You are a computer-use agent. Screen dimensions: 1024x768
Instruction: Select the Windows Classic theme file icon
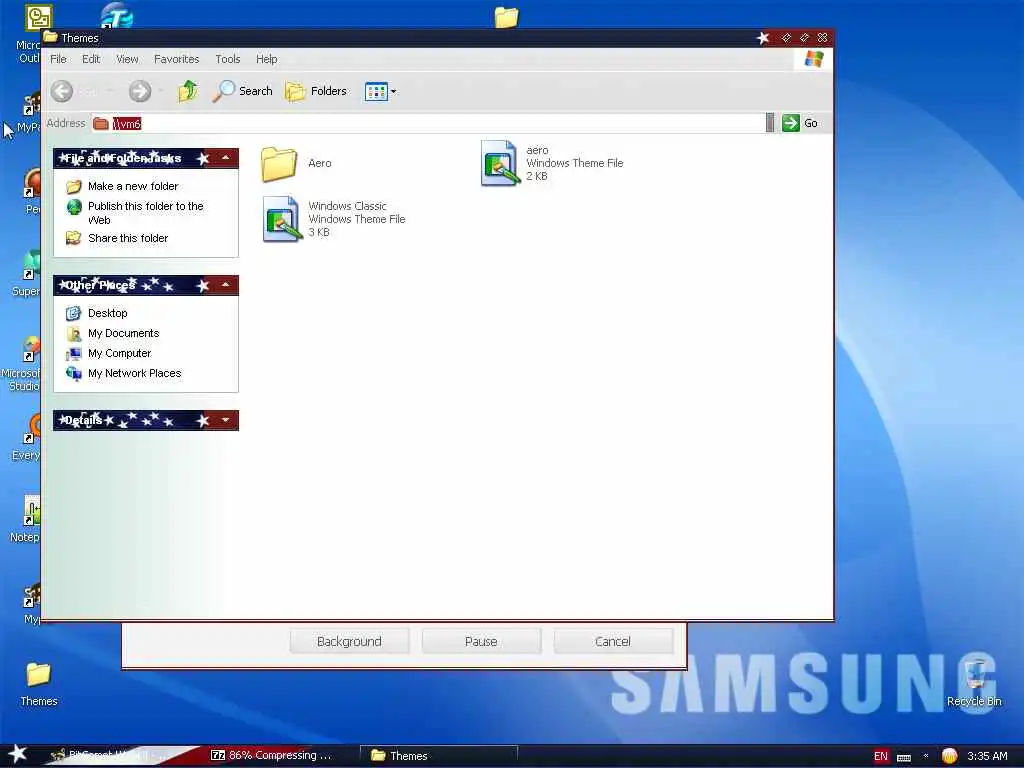click(x=281, y=219)
